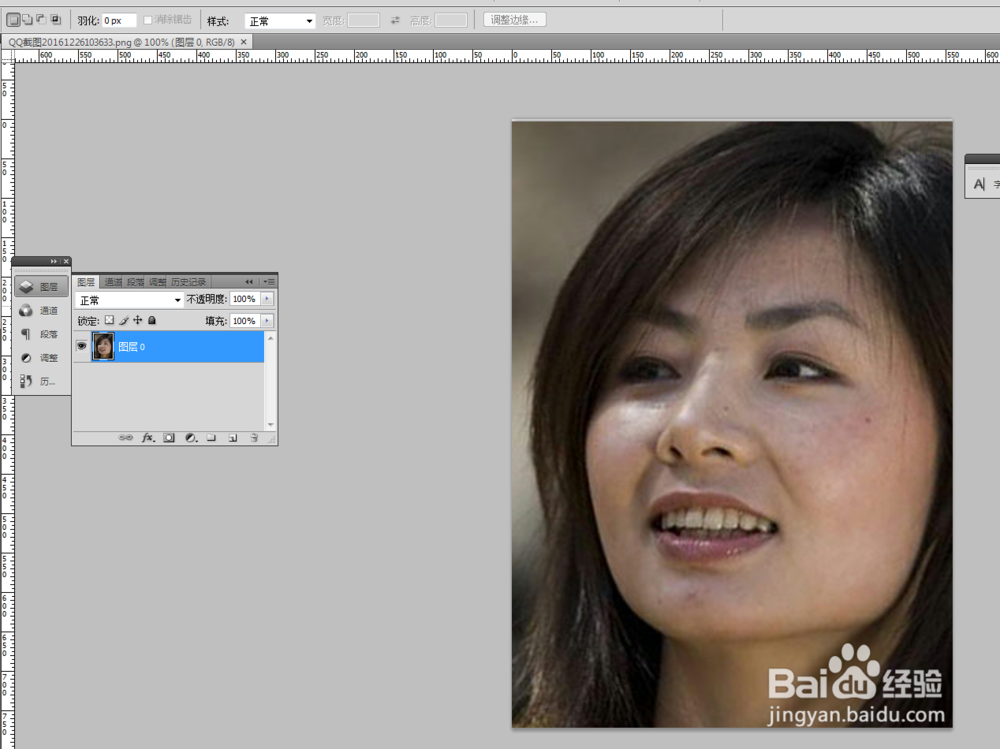This screenshot has height=749, width=1000.
Task: Click the swap width and height icon
Action: pyautogui.click(x=395, y=20)
